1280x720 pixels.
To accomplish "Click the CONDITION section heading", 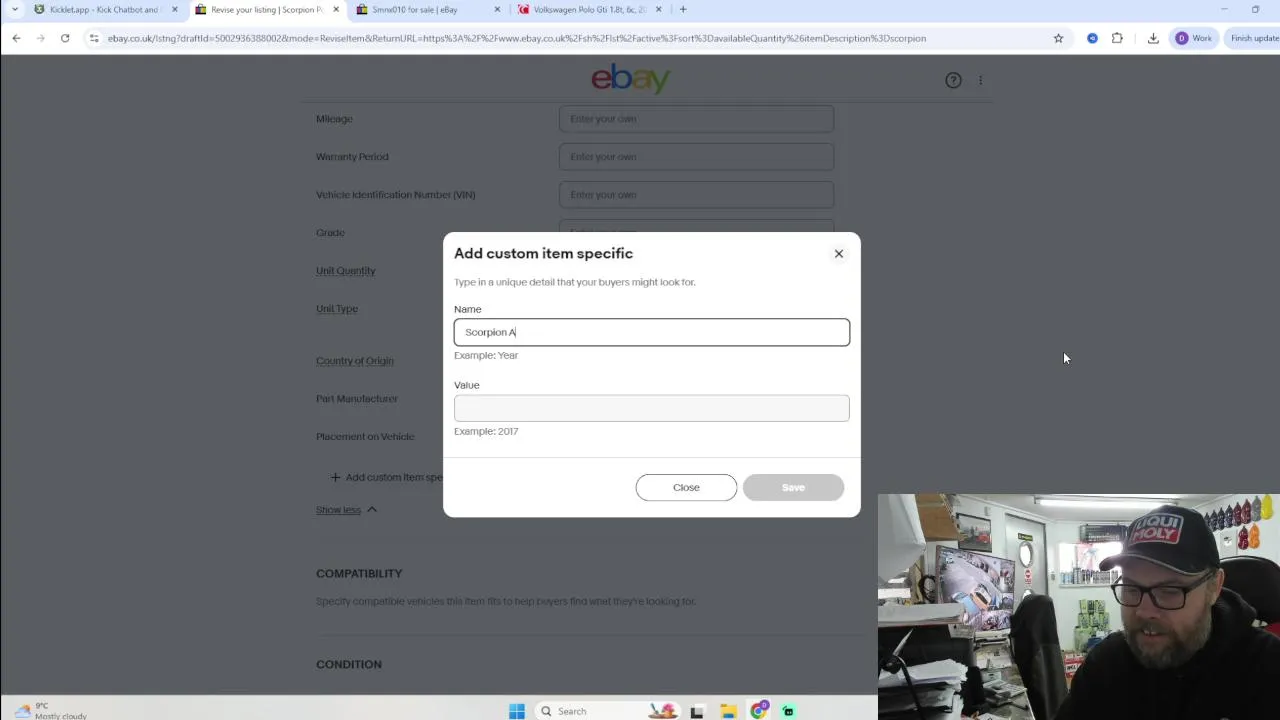I will 349,665.
